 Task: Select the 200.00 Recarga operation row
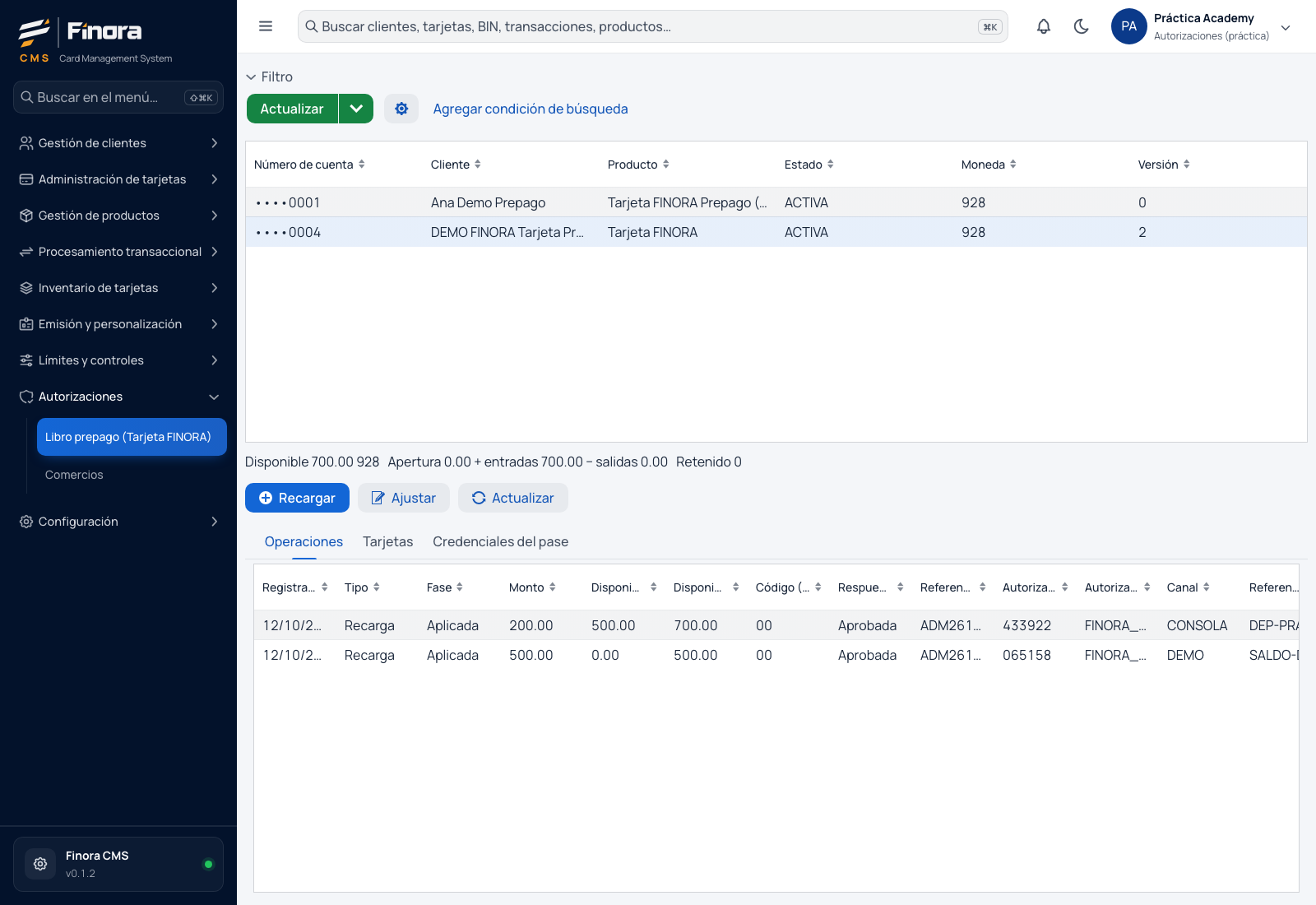pos(776,625)
